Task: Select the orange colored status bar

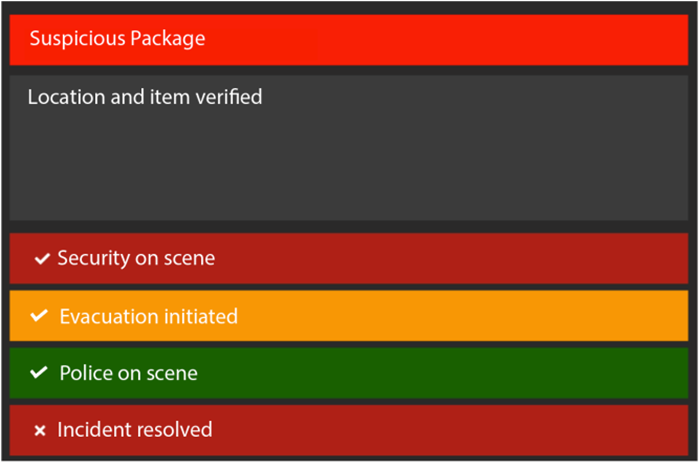Action: click(x=349, y=316)
